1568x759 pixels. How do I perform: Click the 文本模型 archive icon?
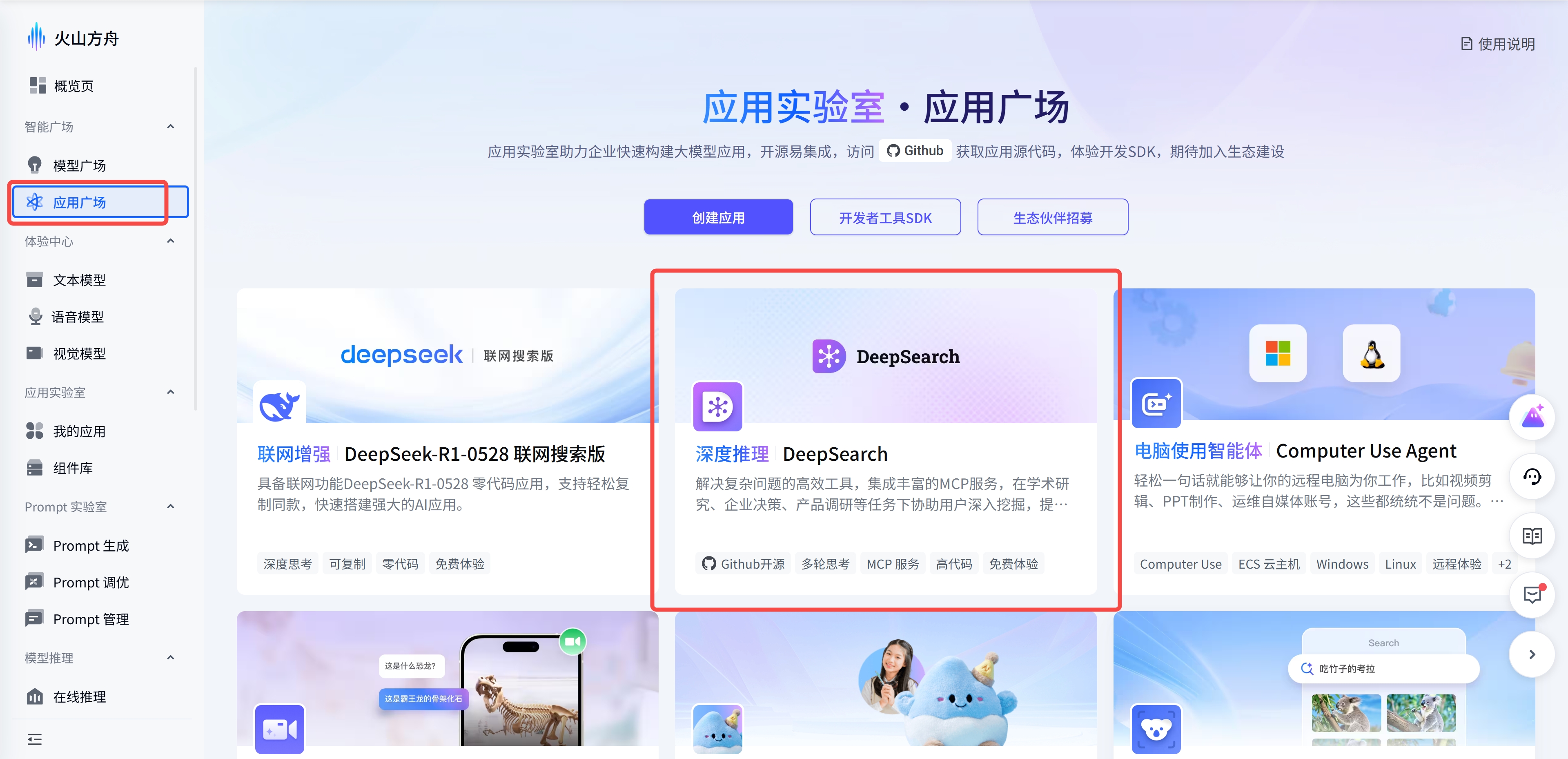coord(35,279)
